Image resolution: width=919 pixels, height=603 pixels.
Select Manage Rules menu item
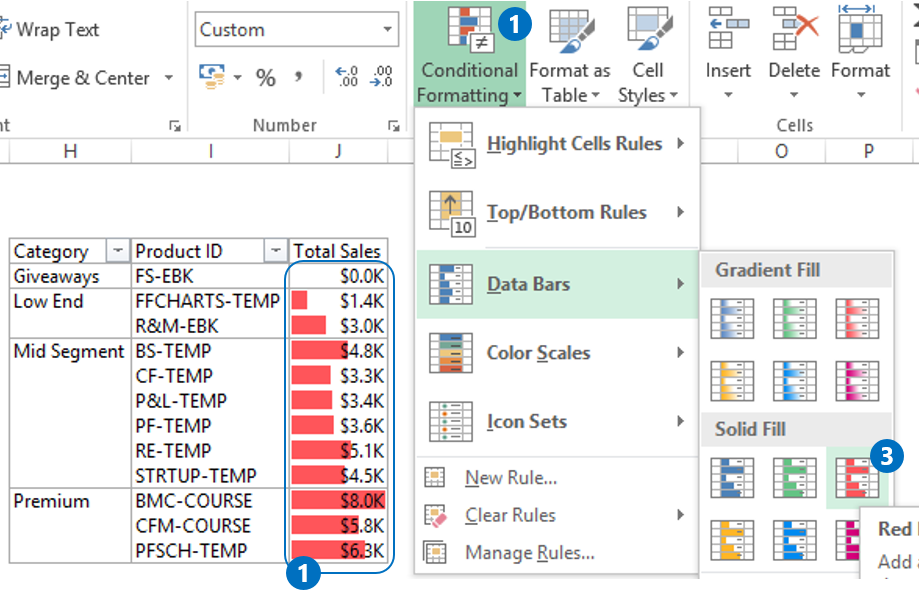pyautogui.click(x=557, y=553)
